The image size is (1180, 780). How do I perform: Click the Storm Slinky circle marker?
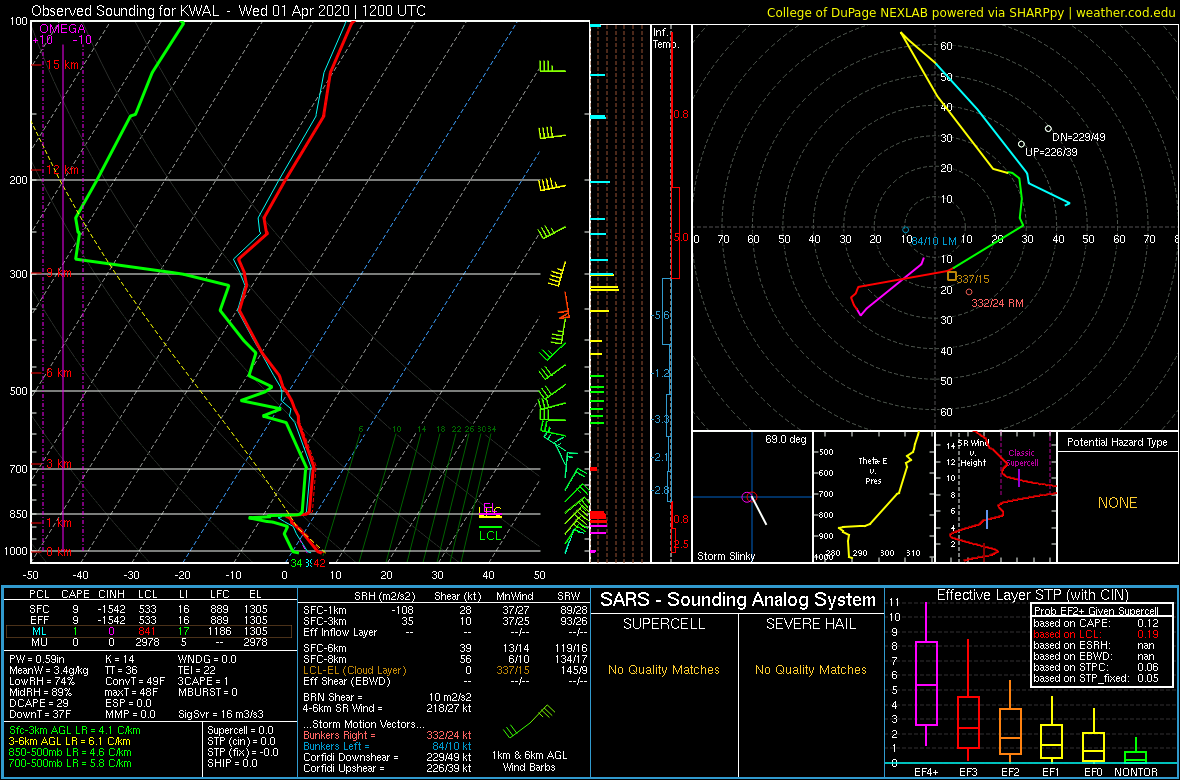[x=748, y=497]
